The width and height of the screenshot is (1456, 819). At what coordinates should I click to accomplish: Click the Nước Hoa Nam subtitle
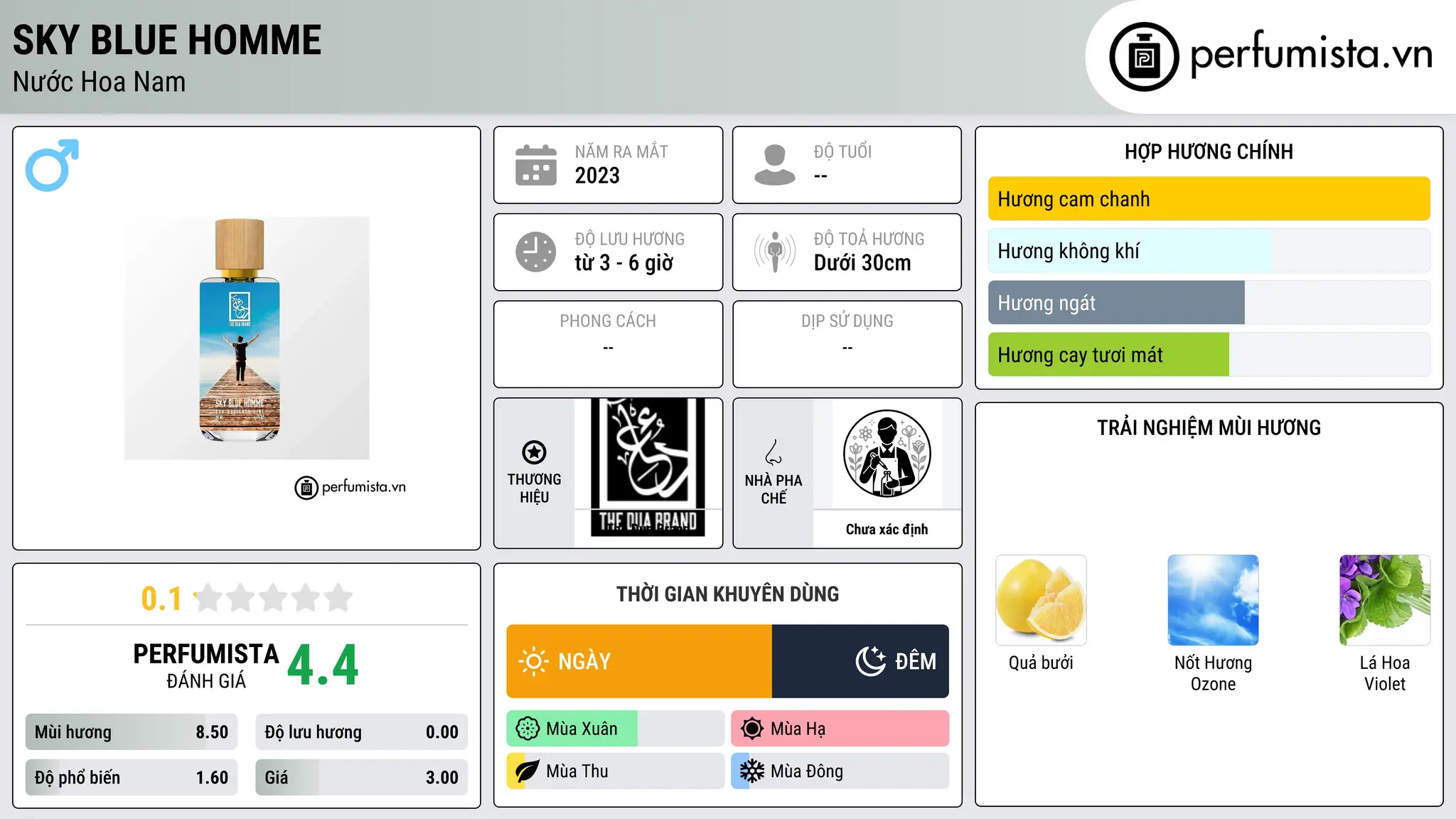click(99, 82)
